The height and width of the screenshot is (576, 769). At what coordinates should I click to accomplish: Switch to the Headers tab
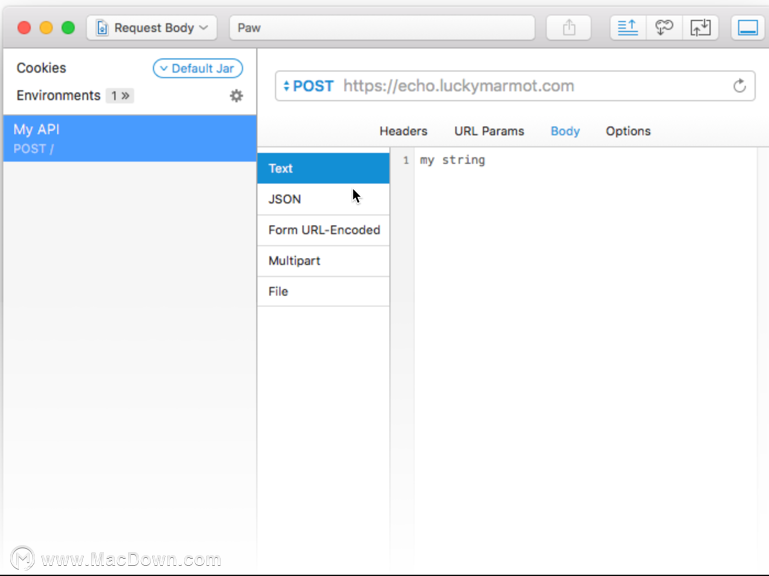[x=403, y=131]
